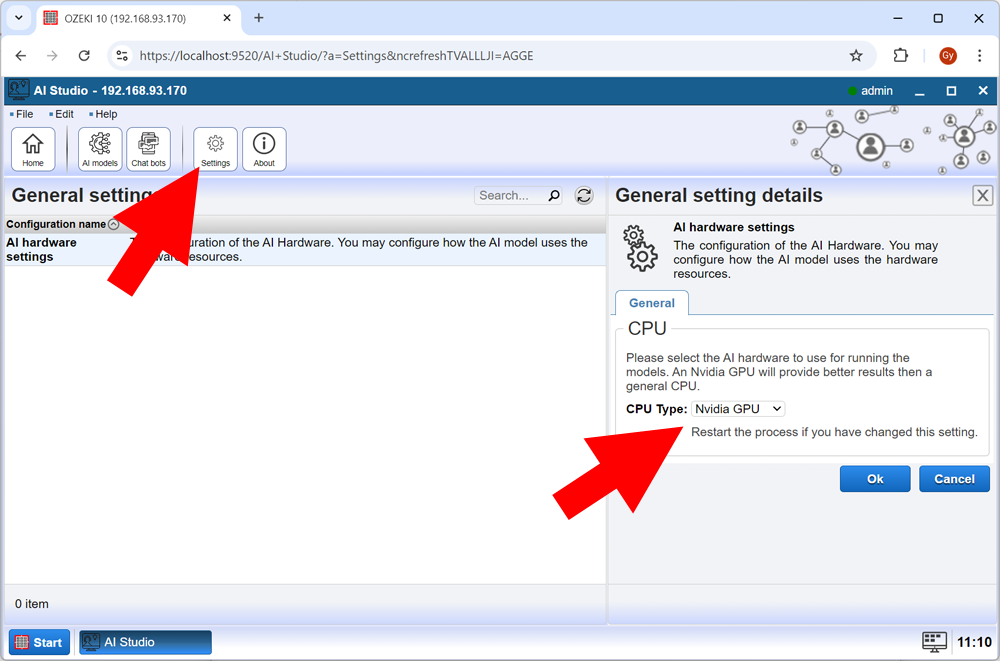Click the search magnifier icon

pyautogui.click(x=554, y=195)
